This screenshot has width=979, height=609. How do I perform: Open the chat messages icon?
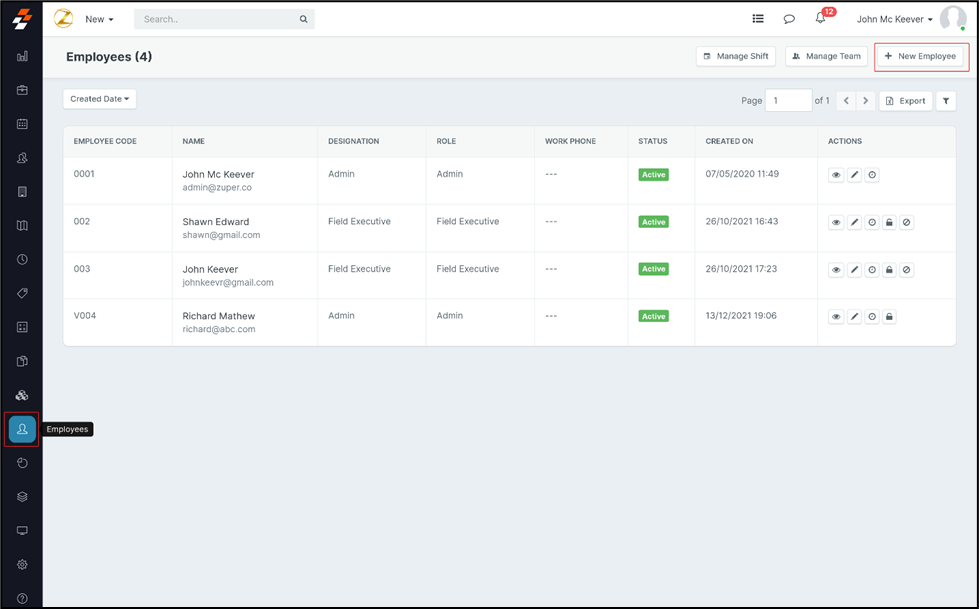coord(789,19)
